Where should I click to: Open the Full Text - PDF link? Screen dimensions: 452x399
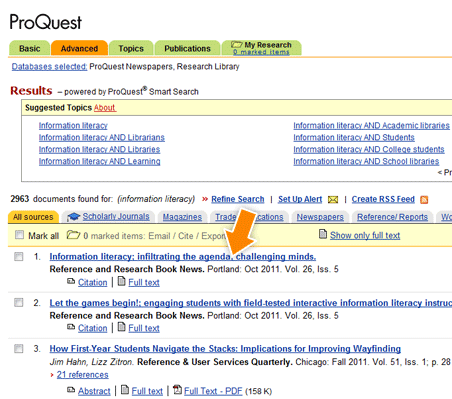pyautogui.click(x=213, y=391)
